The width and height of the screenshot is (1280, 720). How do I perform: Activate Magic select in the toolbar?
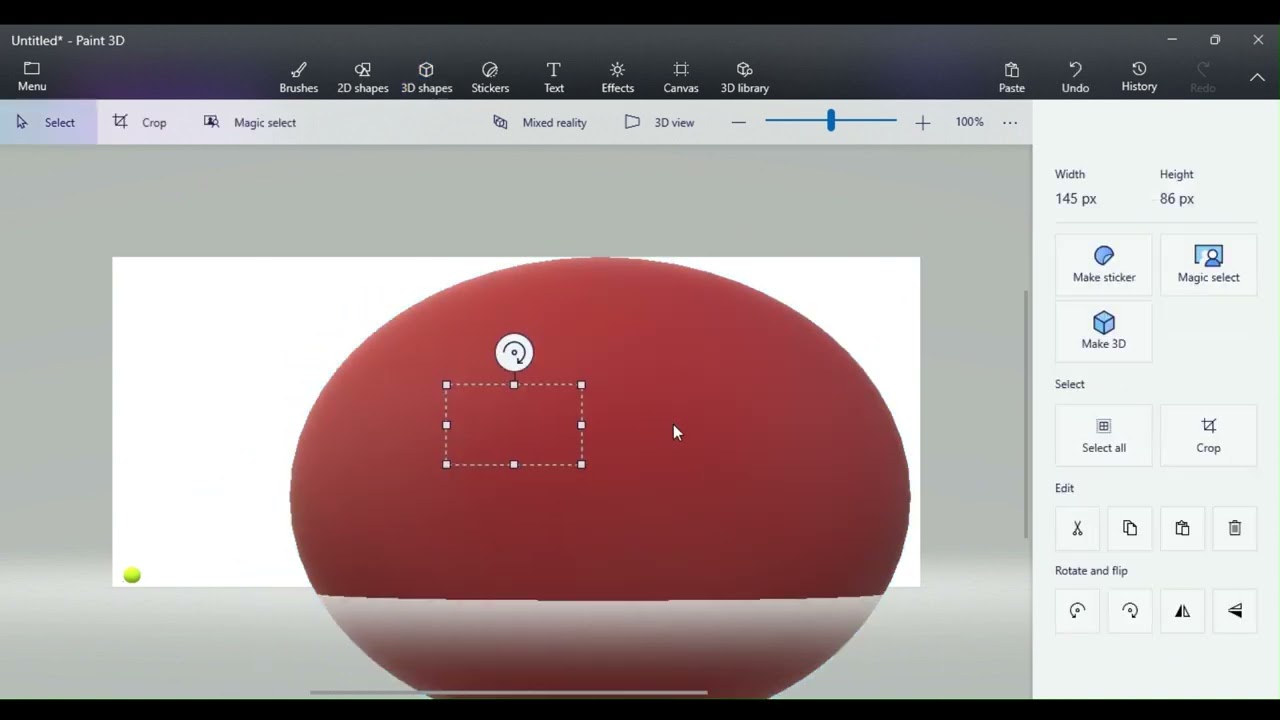click(x=250, y=122)
